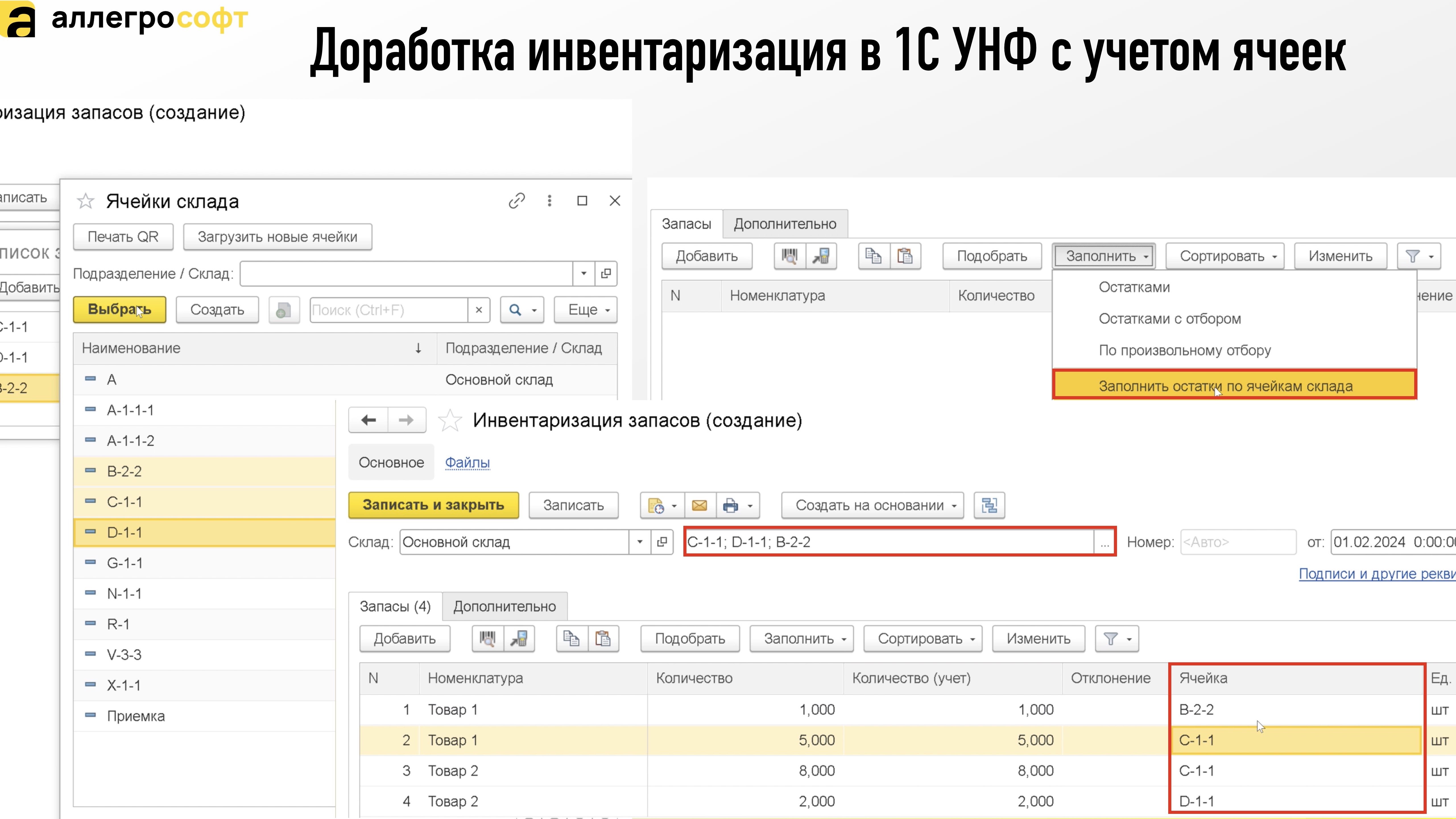Click the printer icon in the document toolbar
Screen dimensions: 1456x819
(738, 505)
